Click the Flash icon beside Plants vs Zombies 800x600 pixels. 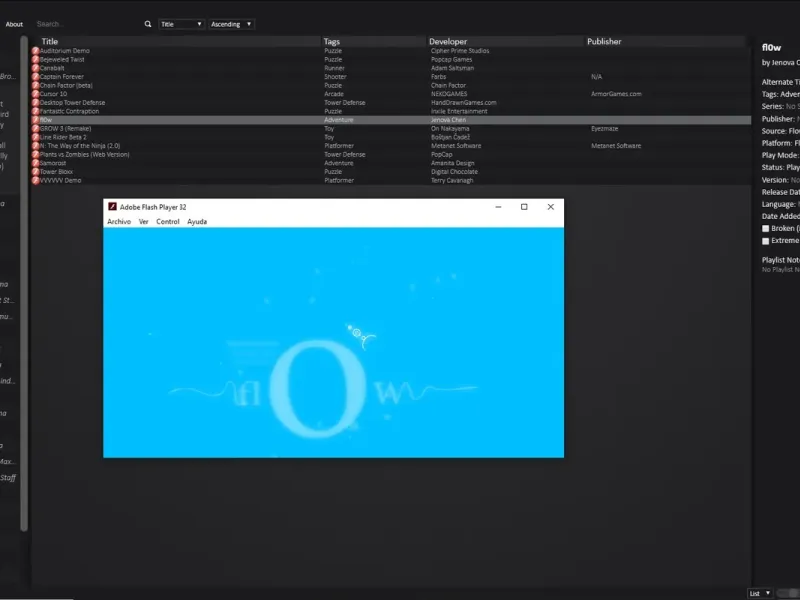(x=35, y=155)
